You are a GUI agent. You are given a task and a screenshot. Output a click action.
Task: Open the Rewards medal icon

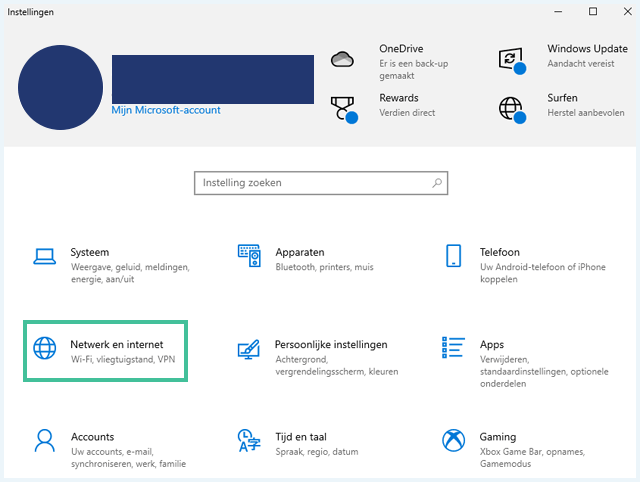344,109
